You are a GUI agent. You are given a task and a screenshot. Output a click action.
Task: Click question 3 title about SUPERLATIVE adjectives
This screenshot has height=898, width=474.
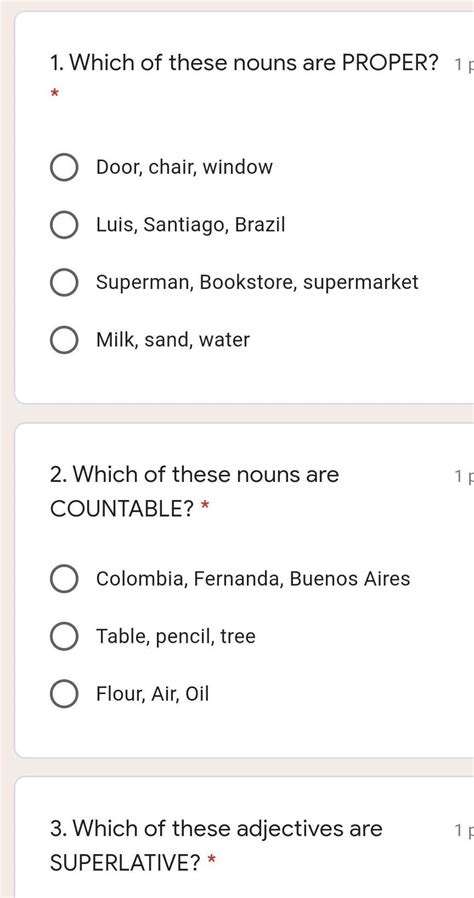tap(216, 845)
